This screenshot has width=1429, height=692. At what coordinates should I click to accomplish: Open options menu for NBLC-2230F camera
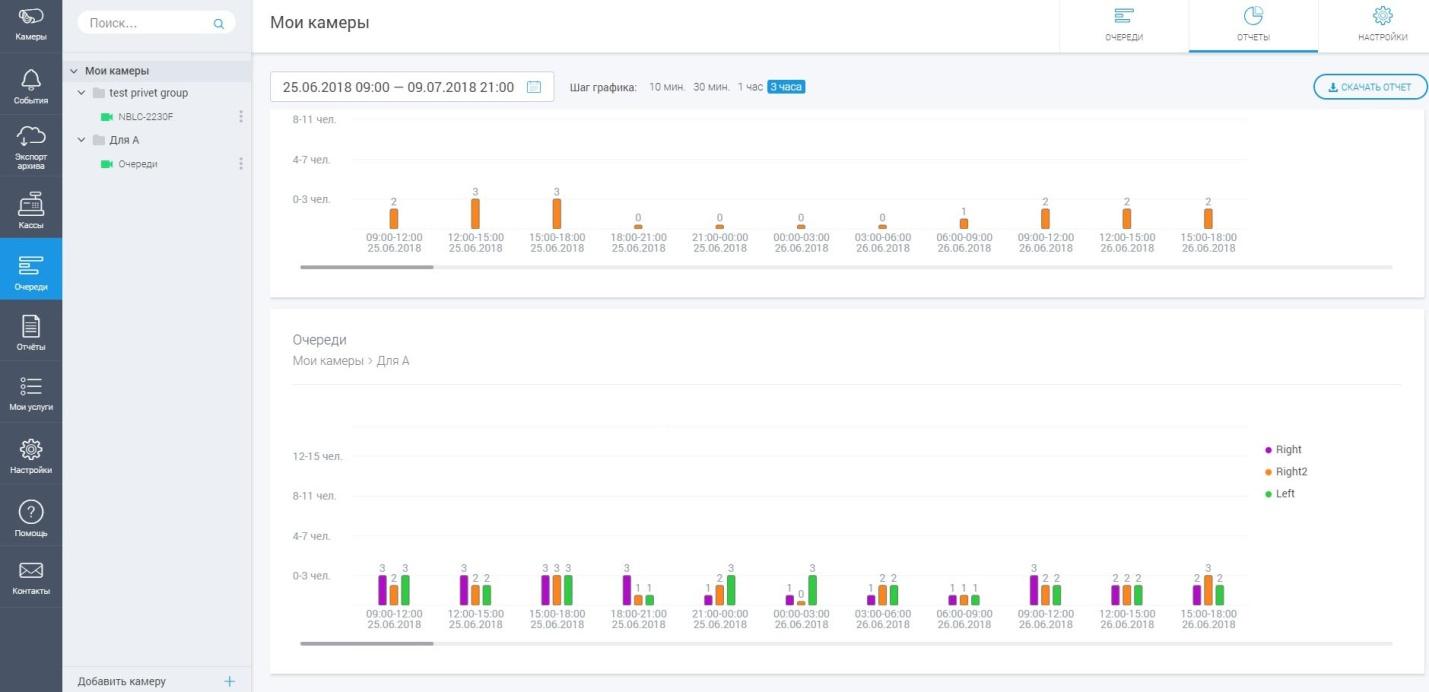pos(241,116)
